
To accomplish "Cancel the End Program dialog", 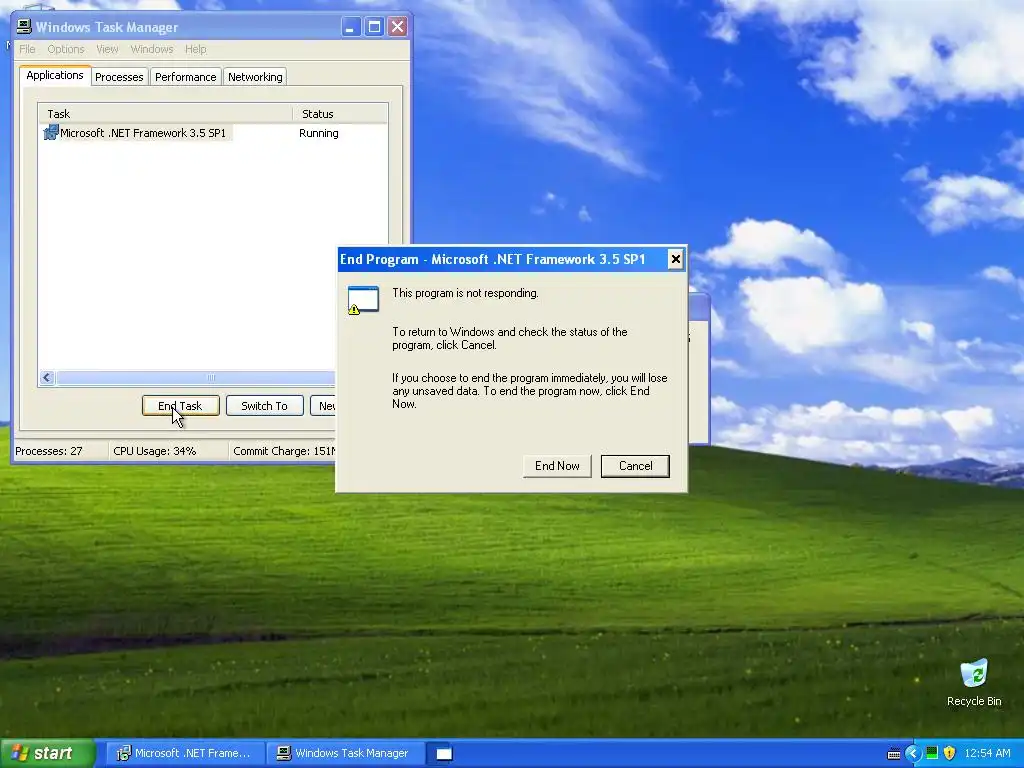I will click(635, 466).
